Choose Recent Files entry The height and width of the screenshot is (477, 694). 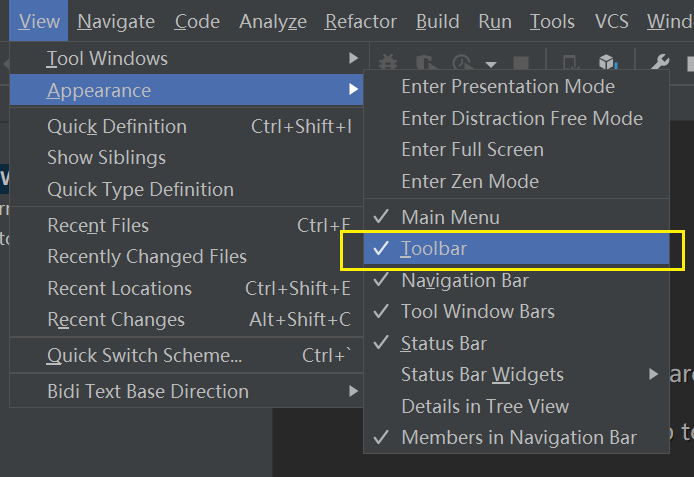[98, 225]
